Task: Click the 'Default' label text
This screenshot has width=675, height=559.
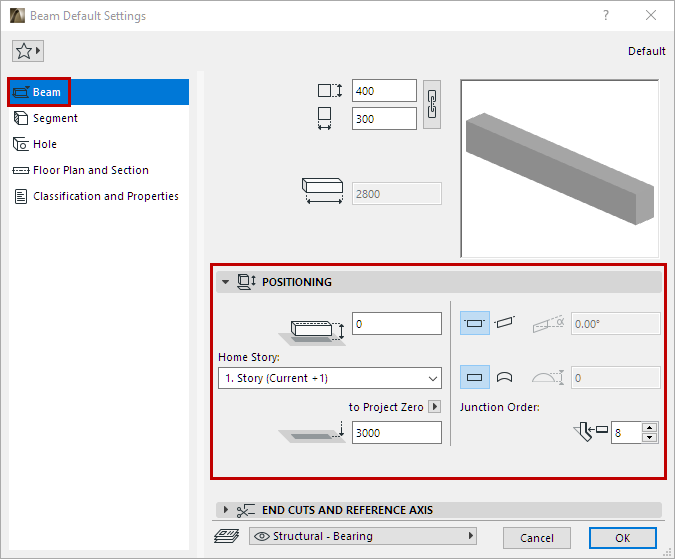Action: click(x=647, y=51)
